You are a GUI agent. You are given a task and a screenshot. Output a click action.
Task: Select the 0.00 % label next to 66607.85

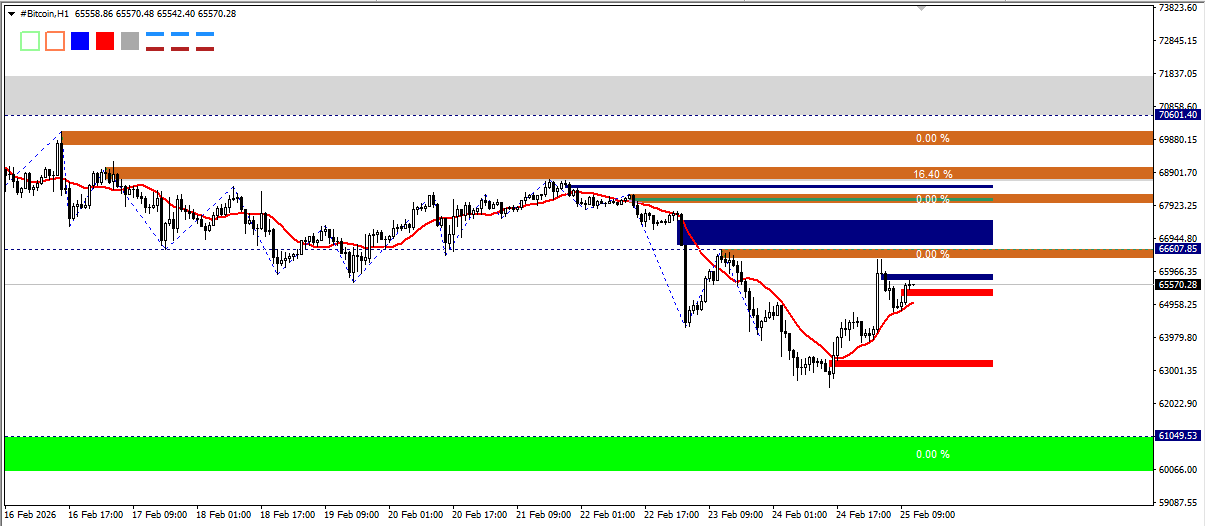coord(932,254)
